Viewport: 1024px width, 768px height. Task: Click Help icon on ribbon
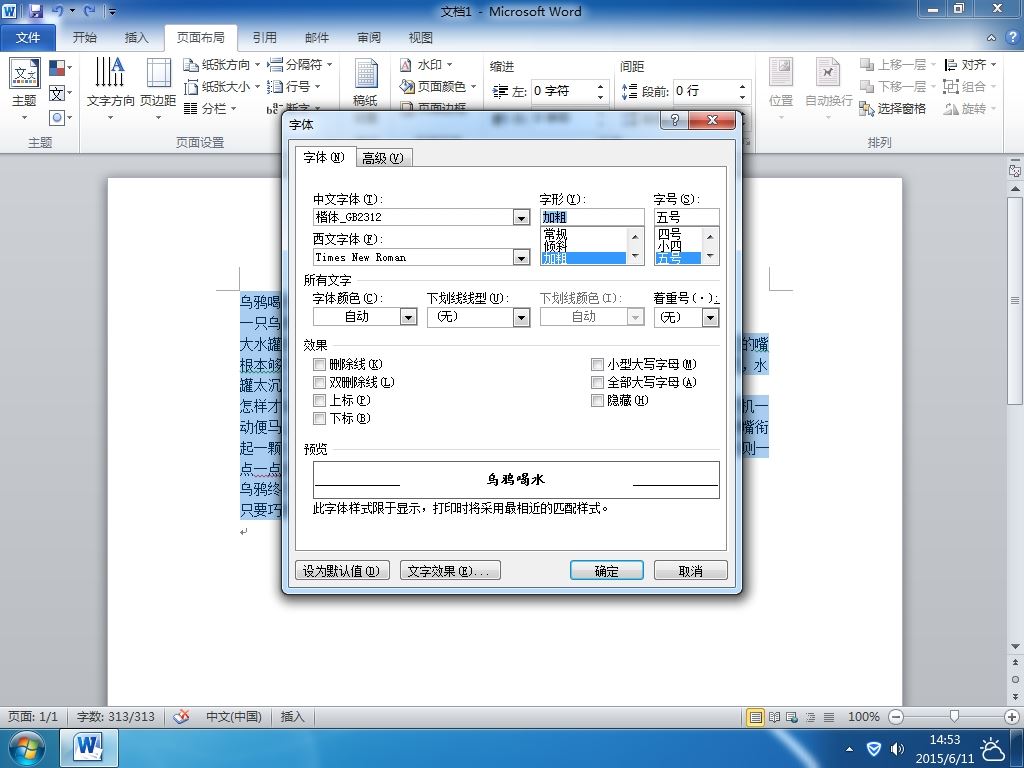pyautogui.click(x=1012, y=37)
